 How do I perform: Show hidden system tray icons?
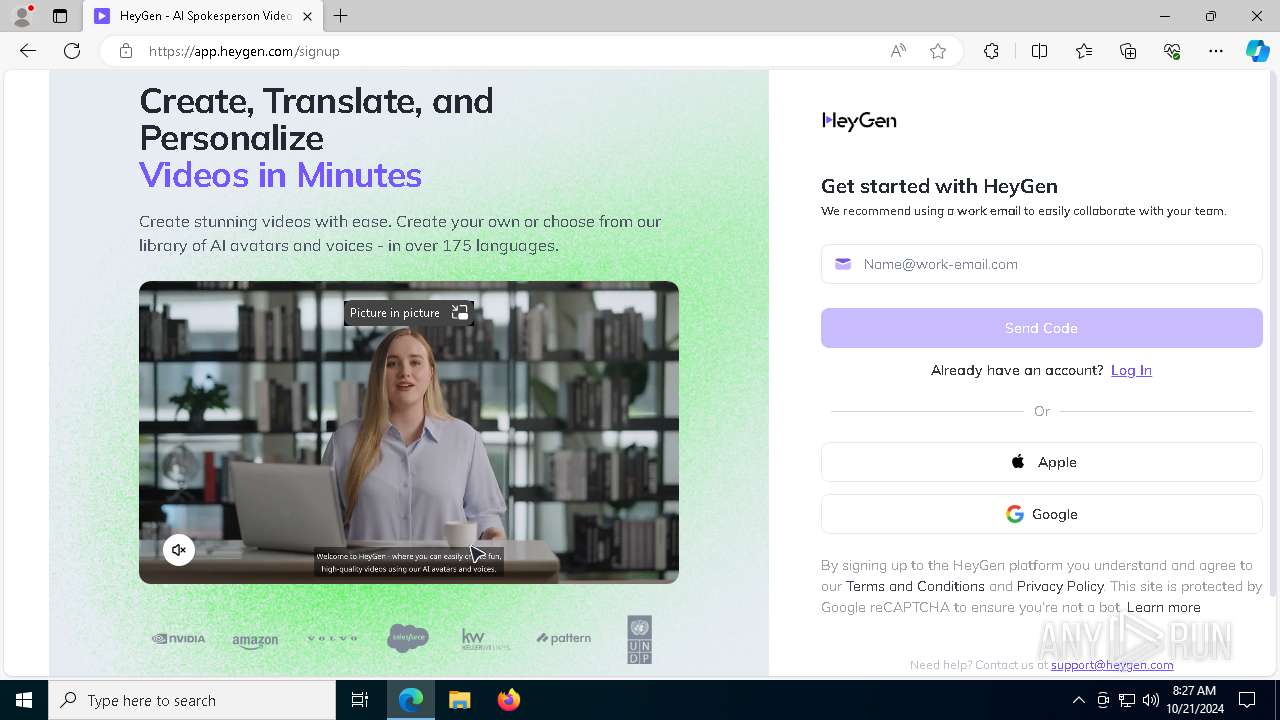coord(1078,700)
